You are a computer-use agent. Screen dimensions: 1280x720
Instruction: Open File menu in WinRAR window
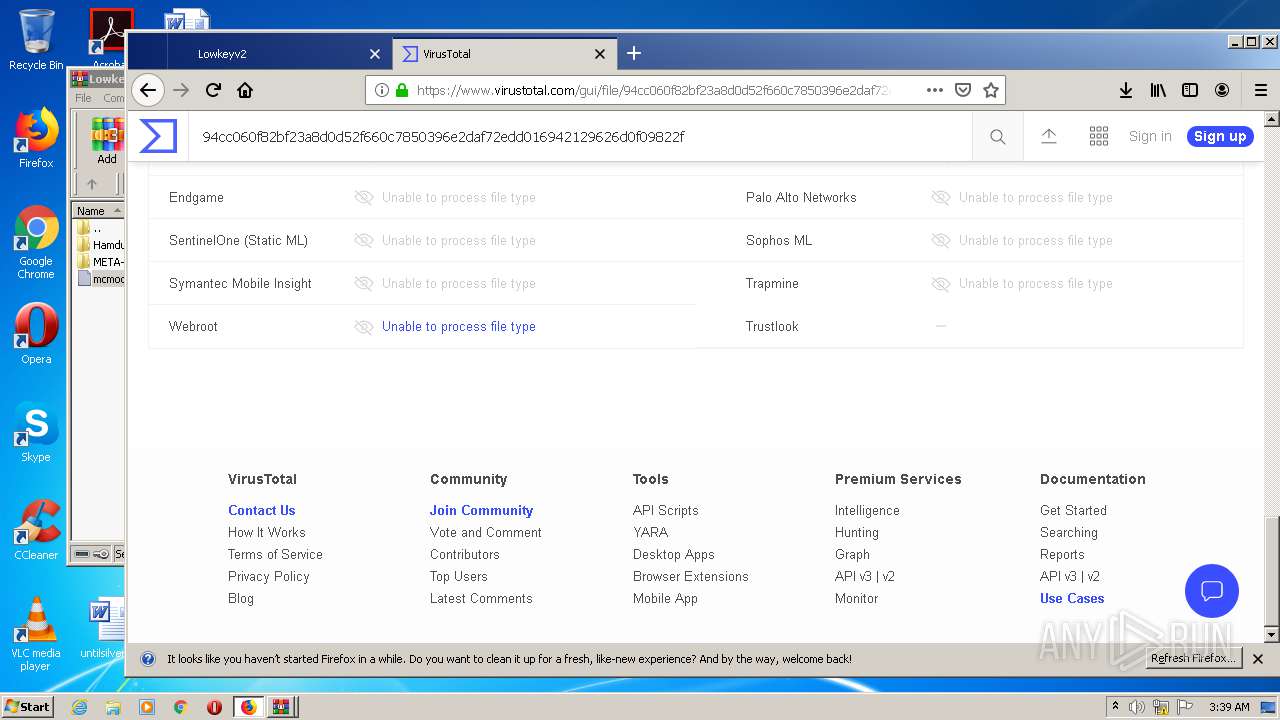(x=83, y=98)
